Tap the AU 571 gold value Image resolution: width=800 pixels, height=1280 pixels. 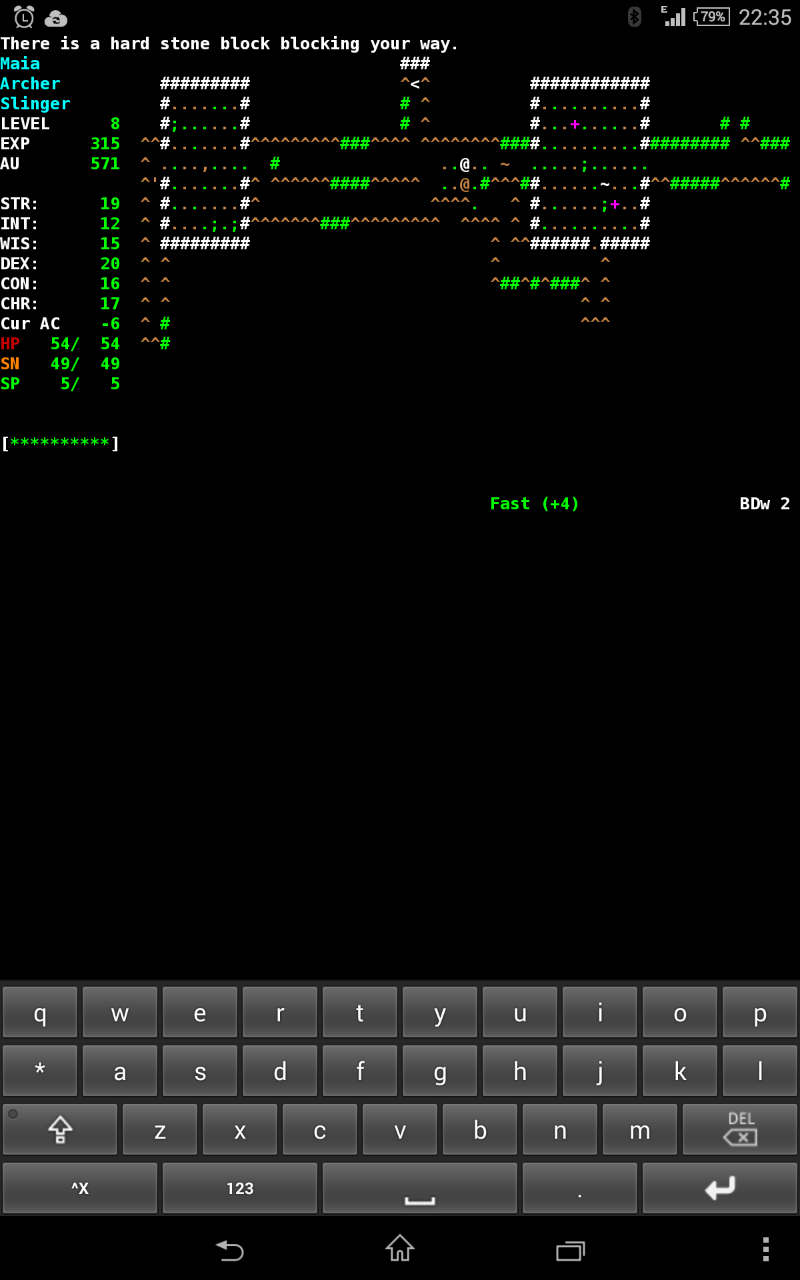point(60,164)
